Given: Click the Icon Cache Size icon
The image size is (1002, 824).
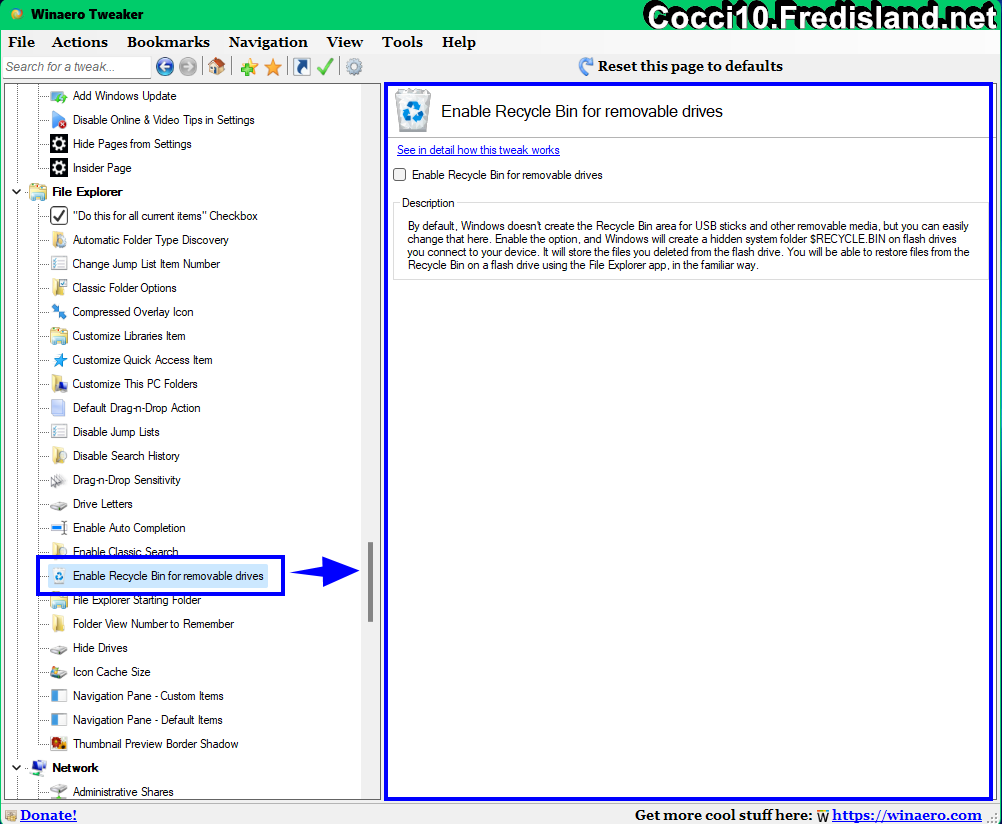Looking at the screenshot, I should (59, 672).
